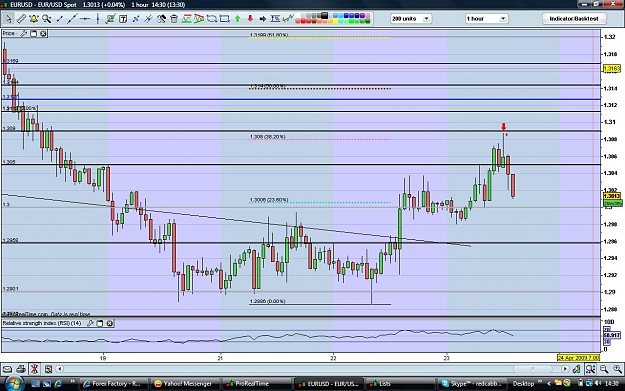Select the text annotation tool
Image resolution: width=625 pixels, height=391 pixels.
click(x=123, y=19)
